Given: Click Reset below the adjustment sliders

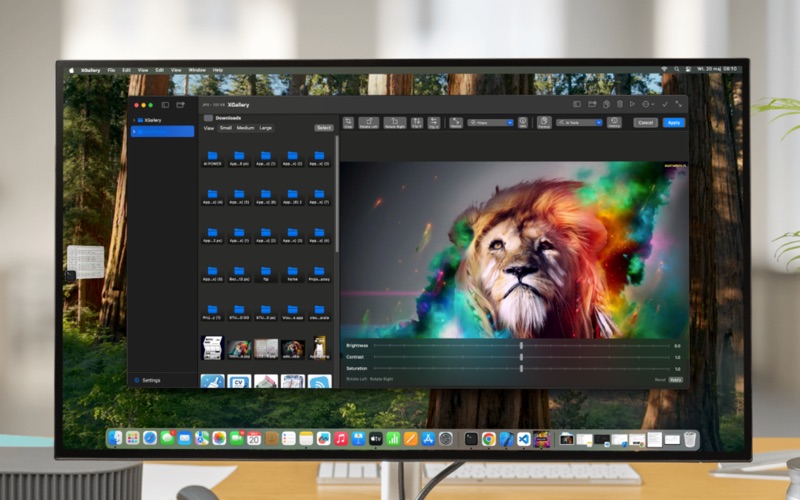Looking at the screenshot, I should pyautogui.click(x=660, y=380).
